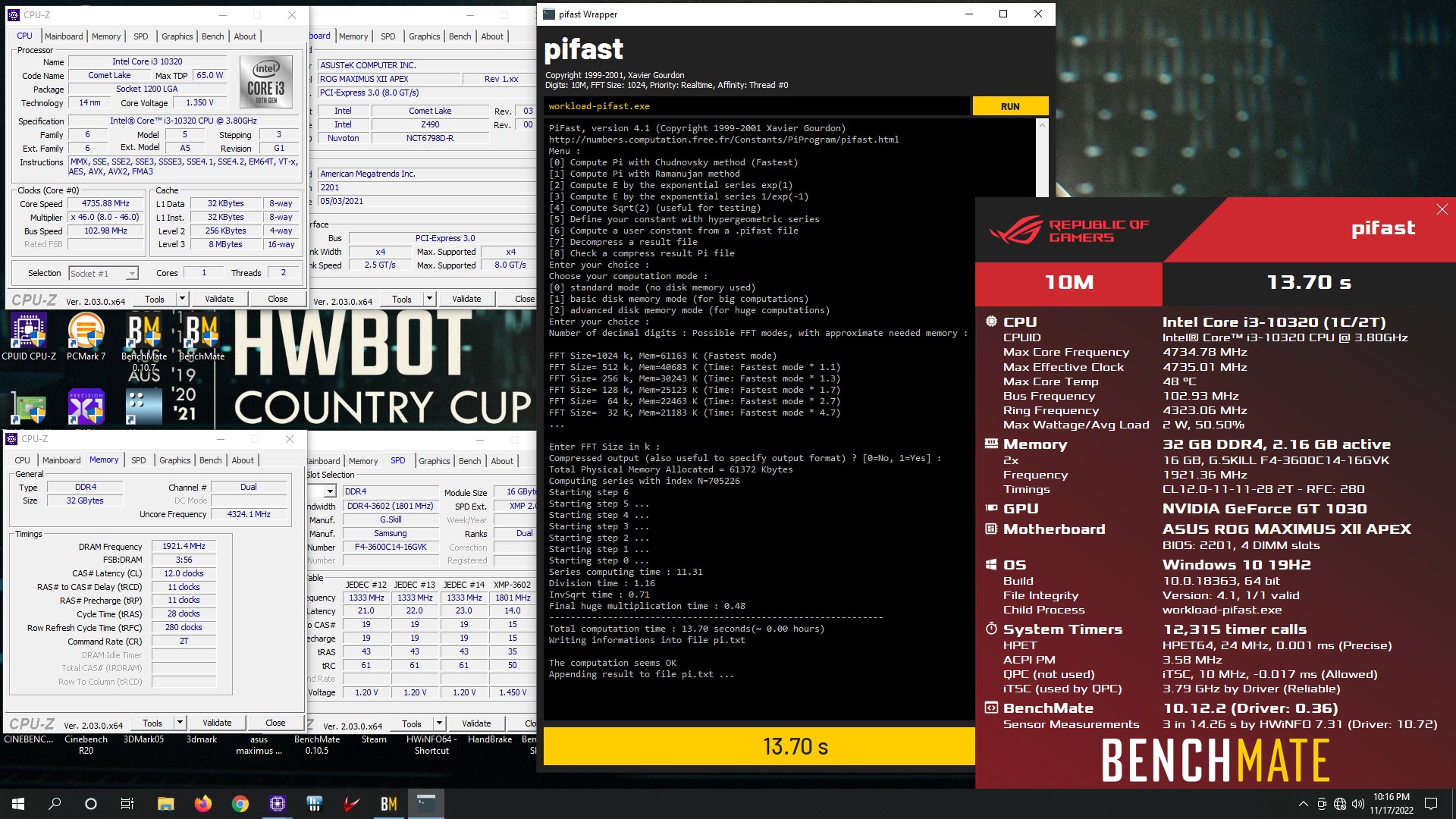This screenshot has height=819, width=1456.
Task: Launch Chrome from the taskbar
Action: click(x=240, y=804)
